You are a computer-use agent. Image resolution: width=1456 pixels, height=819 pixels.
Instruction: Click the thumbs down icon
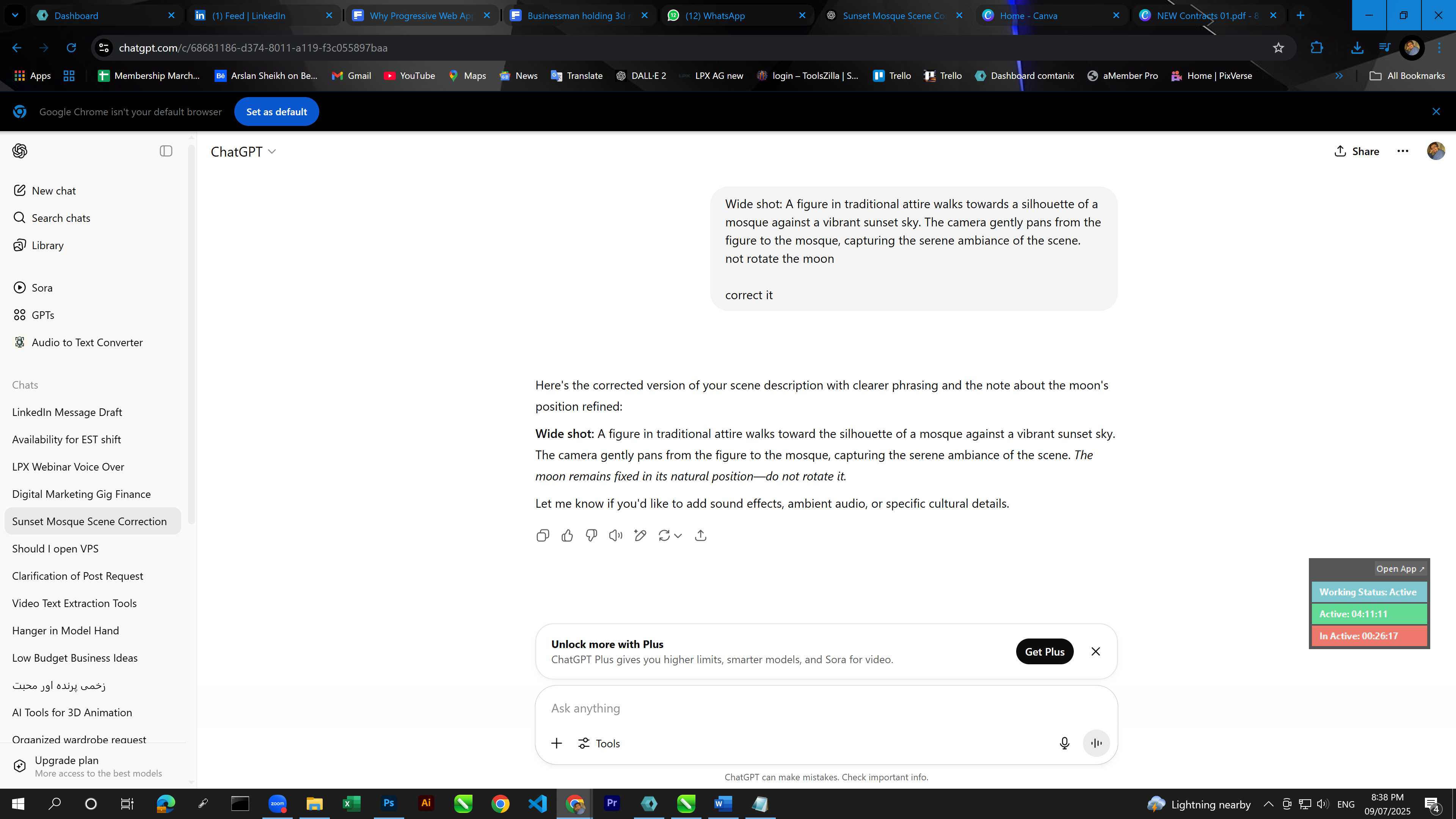tap(591, 535)
